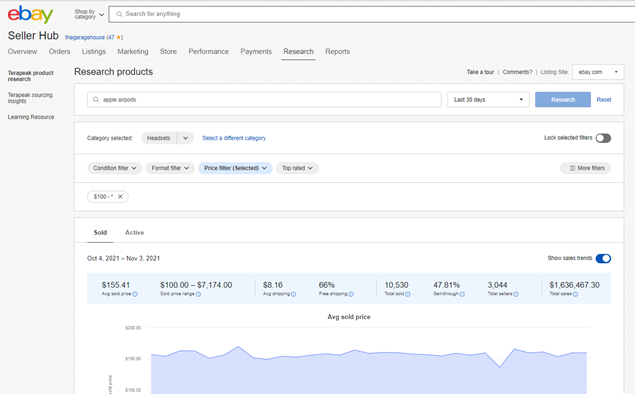Open the Store tab
Image resolution: width=635 pixels, height=394 pixels.
click(168, 51)
